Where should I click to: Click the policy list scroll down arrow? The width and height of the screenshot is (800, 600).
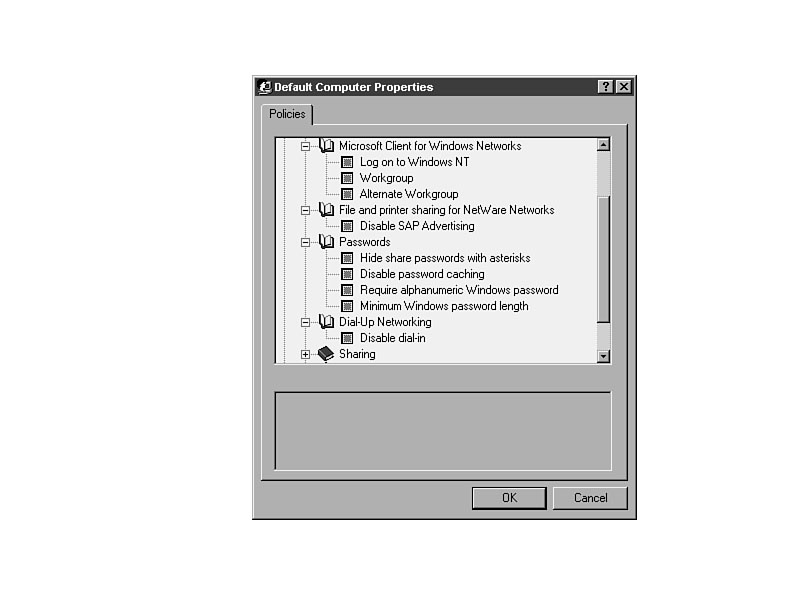point(604,356)
